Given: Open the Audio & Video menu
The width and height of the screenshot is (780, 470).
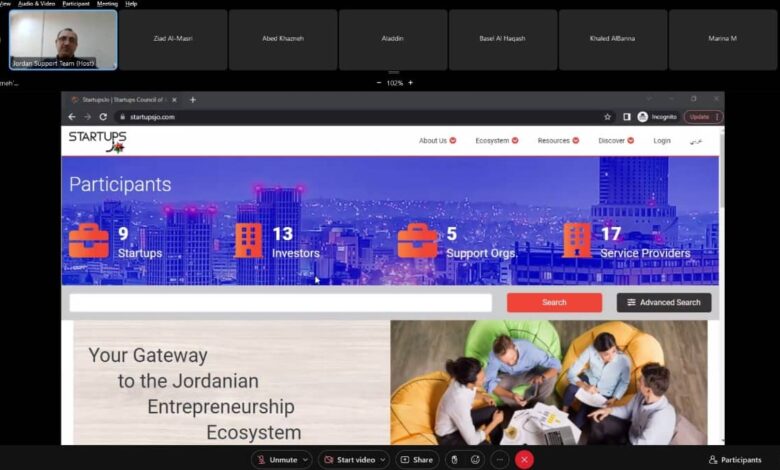Looking at the screenshot, I should pos(35,4).
